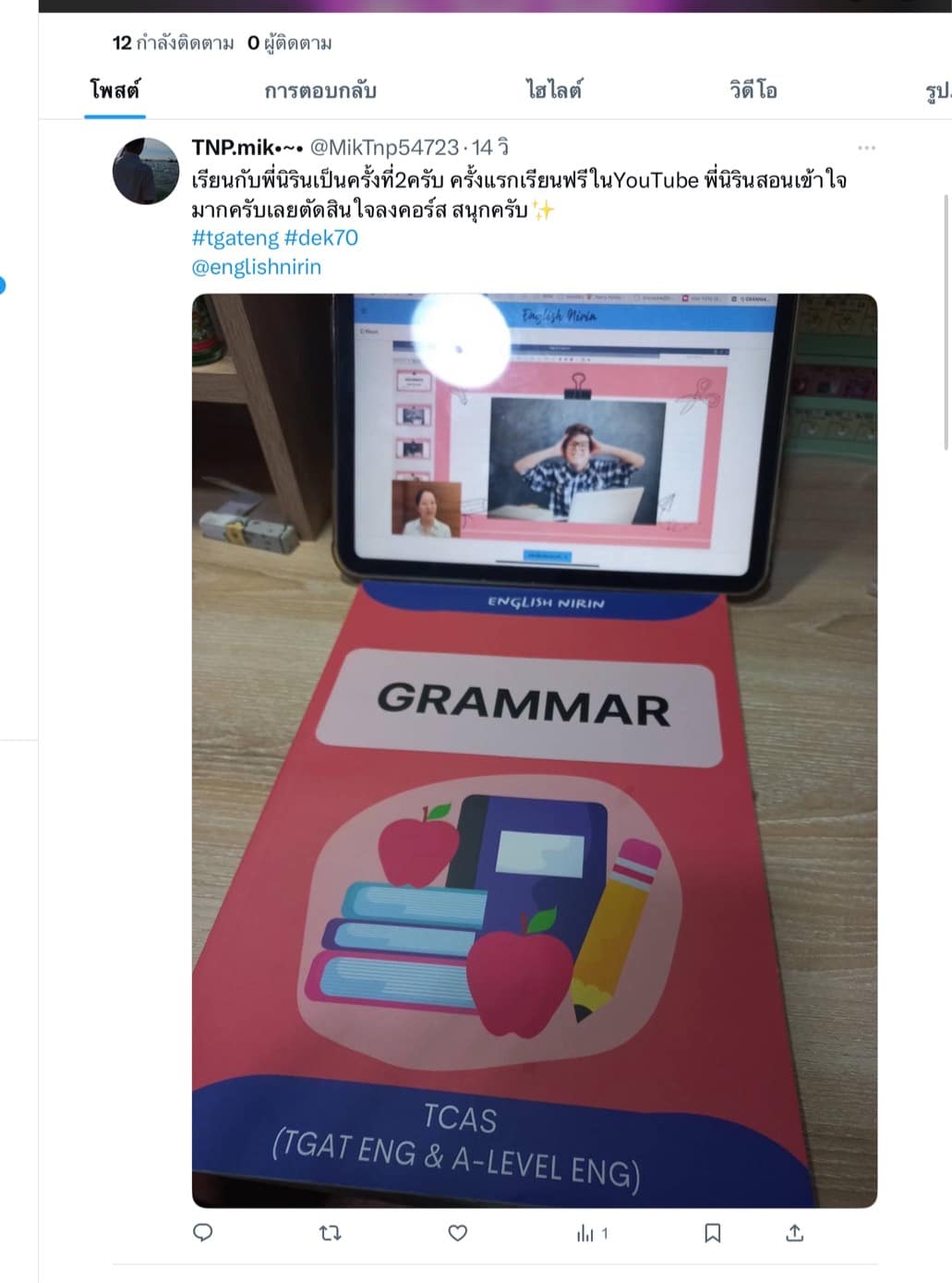Repost the tweet with retweet icon
This screenshot has height=1283, width=952.
point(330,1232)
